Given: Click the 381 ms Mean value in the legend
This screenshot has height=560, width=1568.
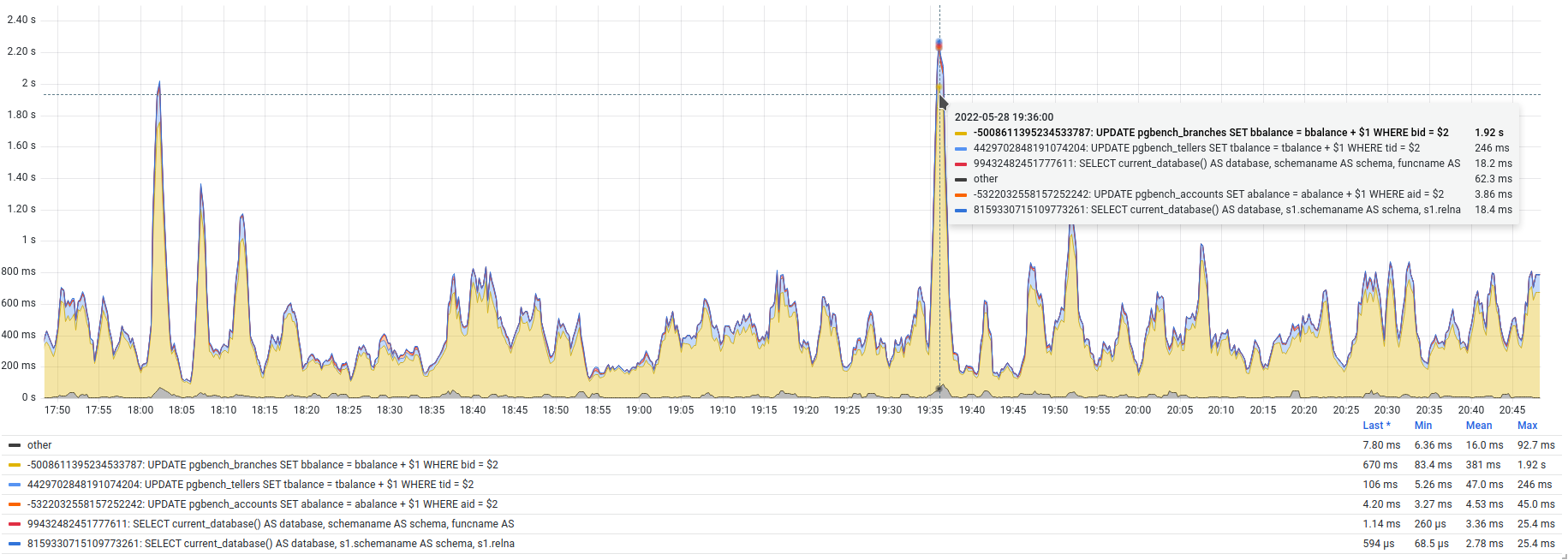Looking at the screenshot, I should pyautogui.click(x=1482, y=465).
